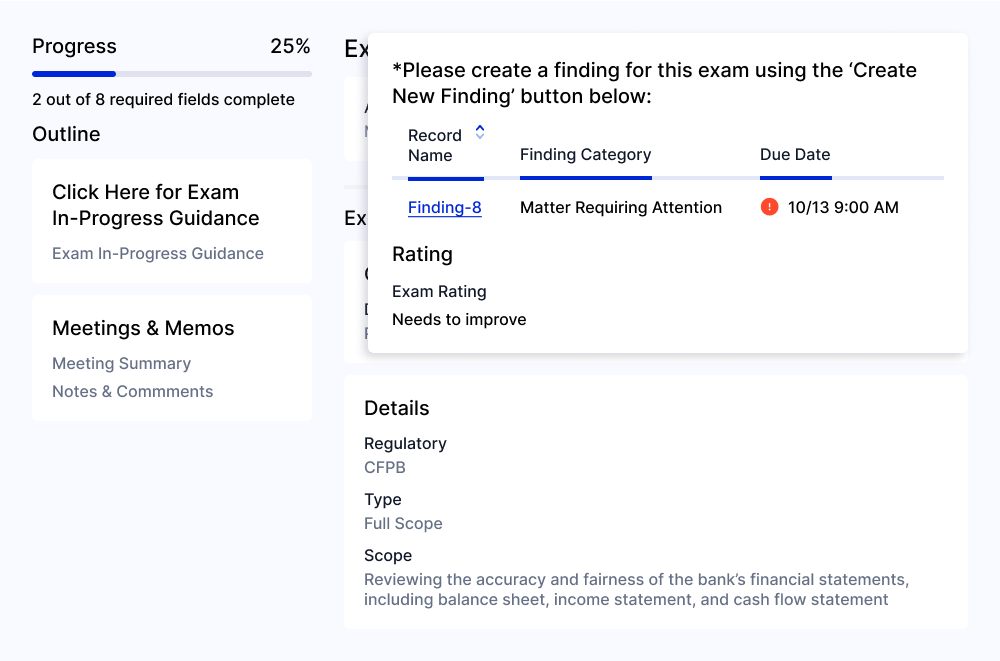Click the 25% progress label

click(x=290, y=46)
